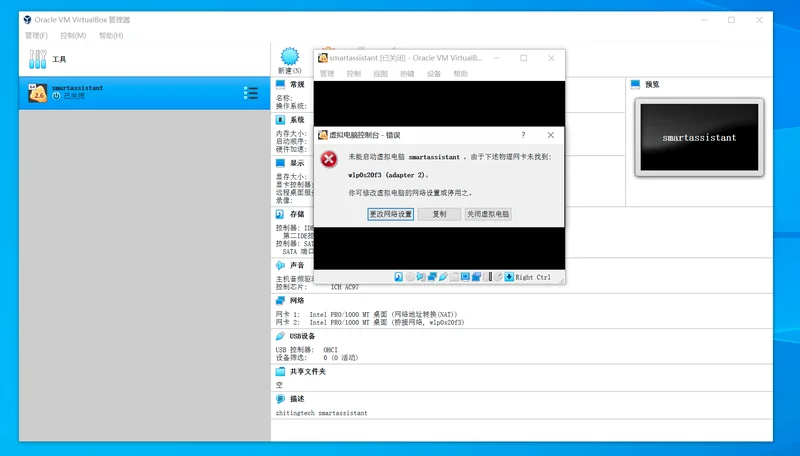This screenshot has width=800, height=456.
Task: Click the 网卡 2 bridged wlp0s20f3 line
Action: (x=370, y=322)
